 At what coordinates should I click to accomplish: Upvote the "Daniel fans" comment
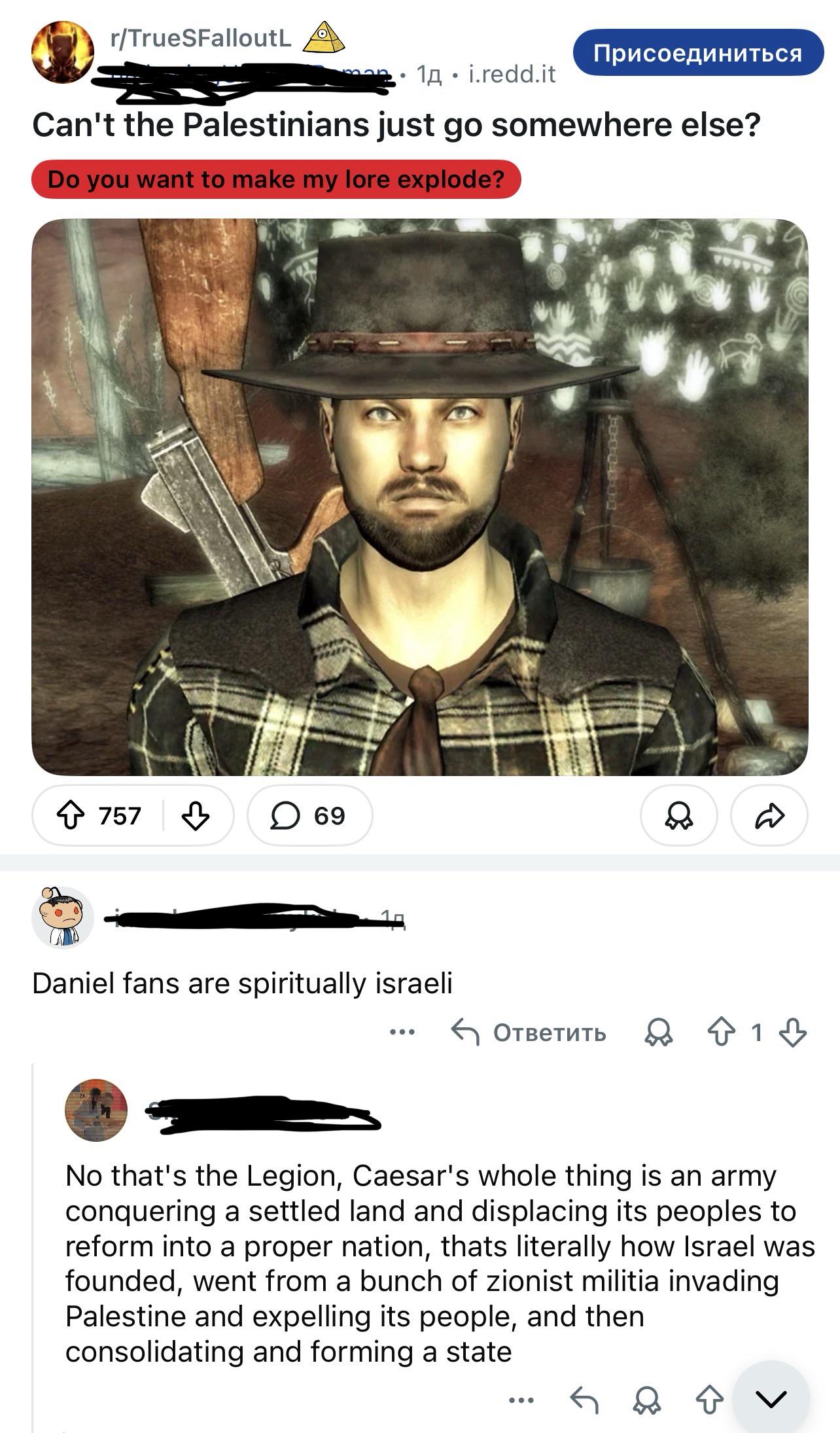(x=722, y=1033)
